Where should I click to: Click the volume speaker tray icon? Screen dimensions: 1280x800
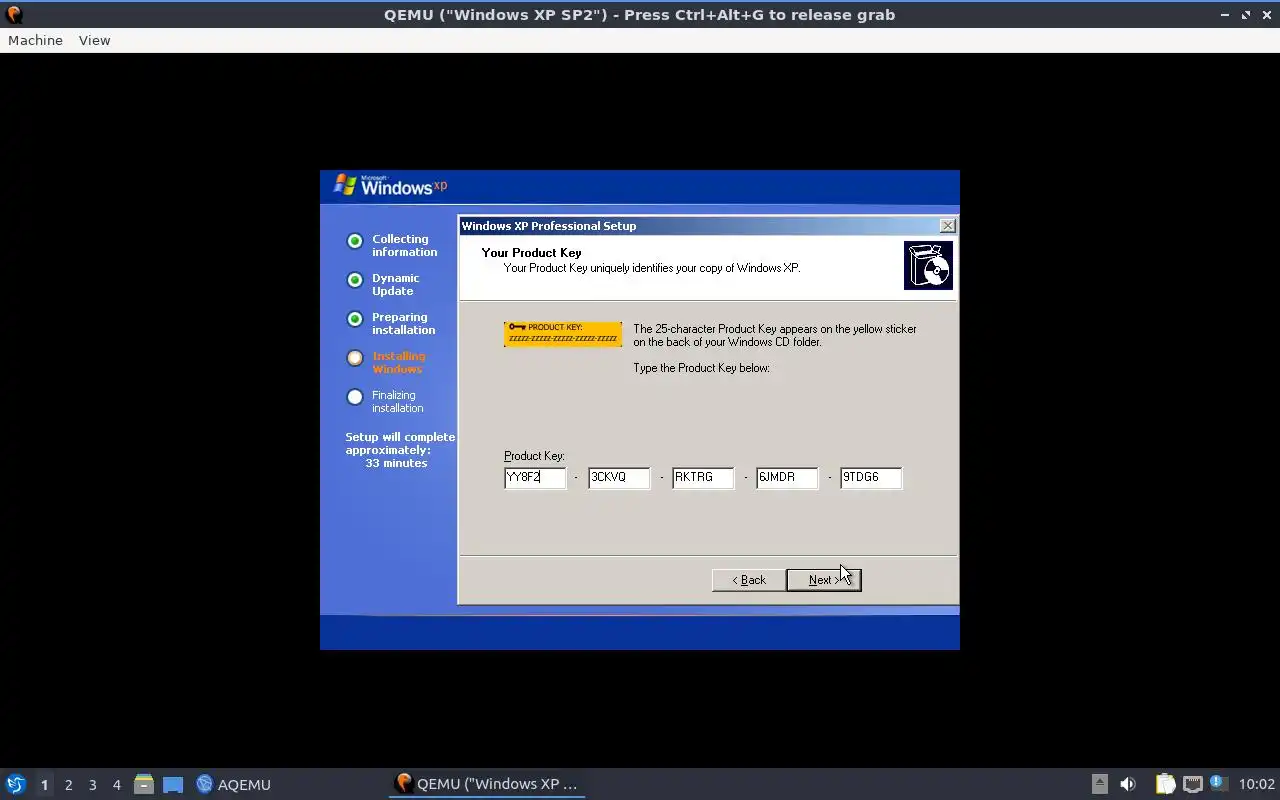tap(1128, 784)
